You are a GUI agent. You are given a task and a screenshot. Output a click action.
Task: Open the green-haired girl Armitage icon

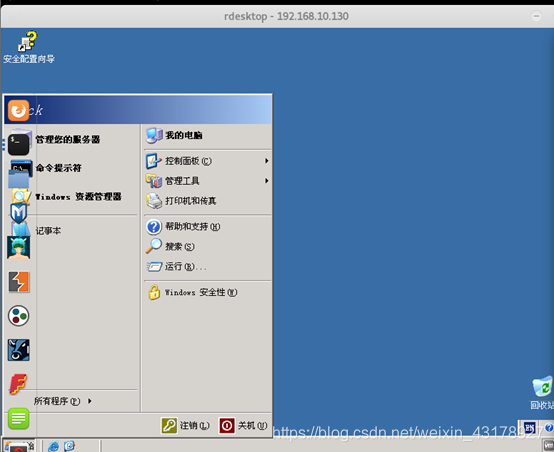pos(18,247)
